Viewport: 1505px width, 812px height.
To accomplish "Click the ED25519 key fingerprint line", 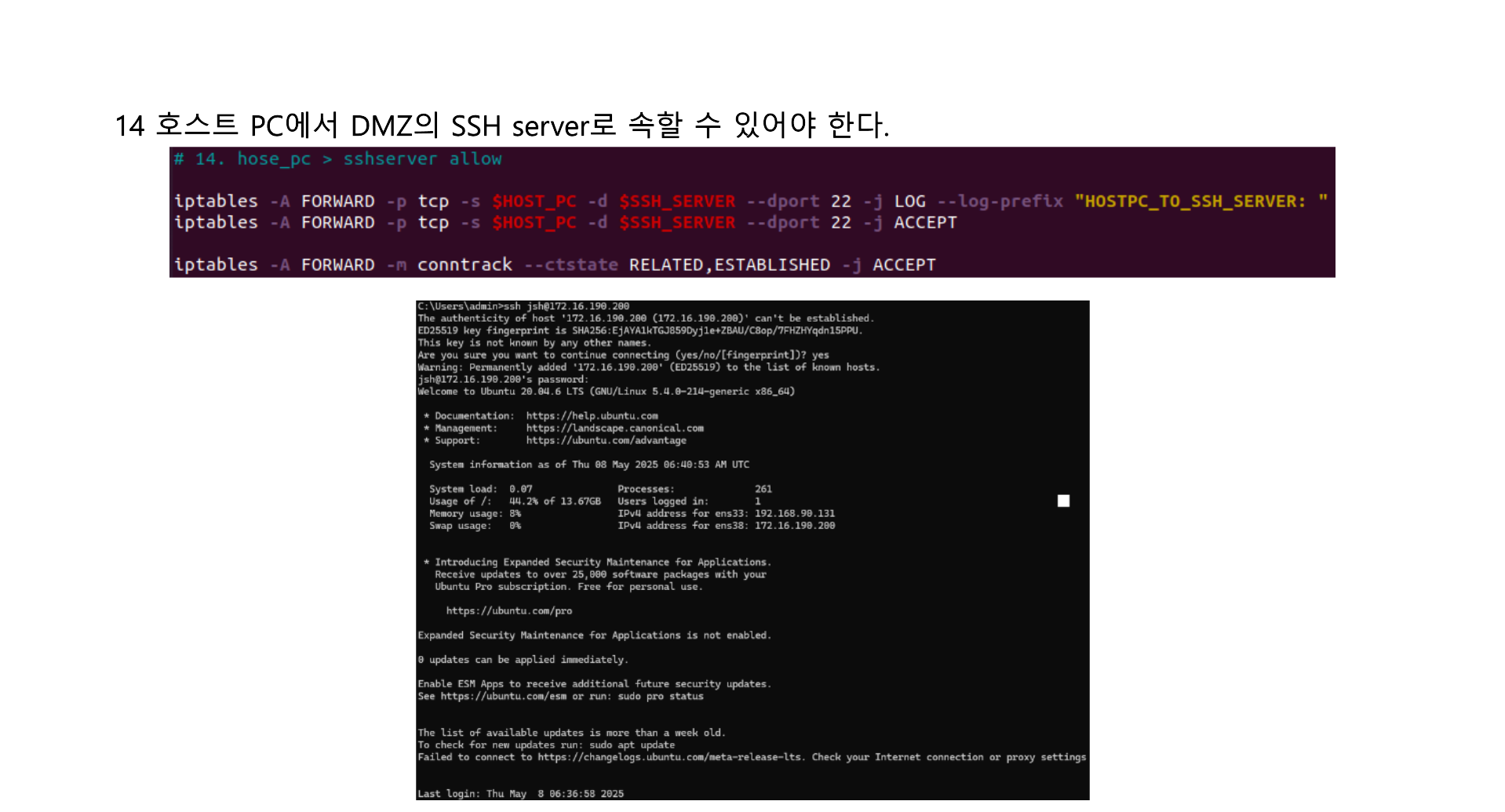I will point(640,330).
